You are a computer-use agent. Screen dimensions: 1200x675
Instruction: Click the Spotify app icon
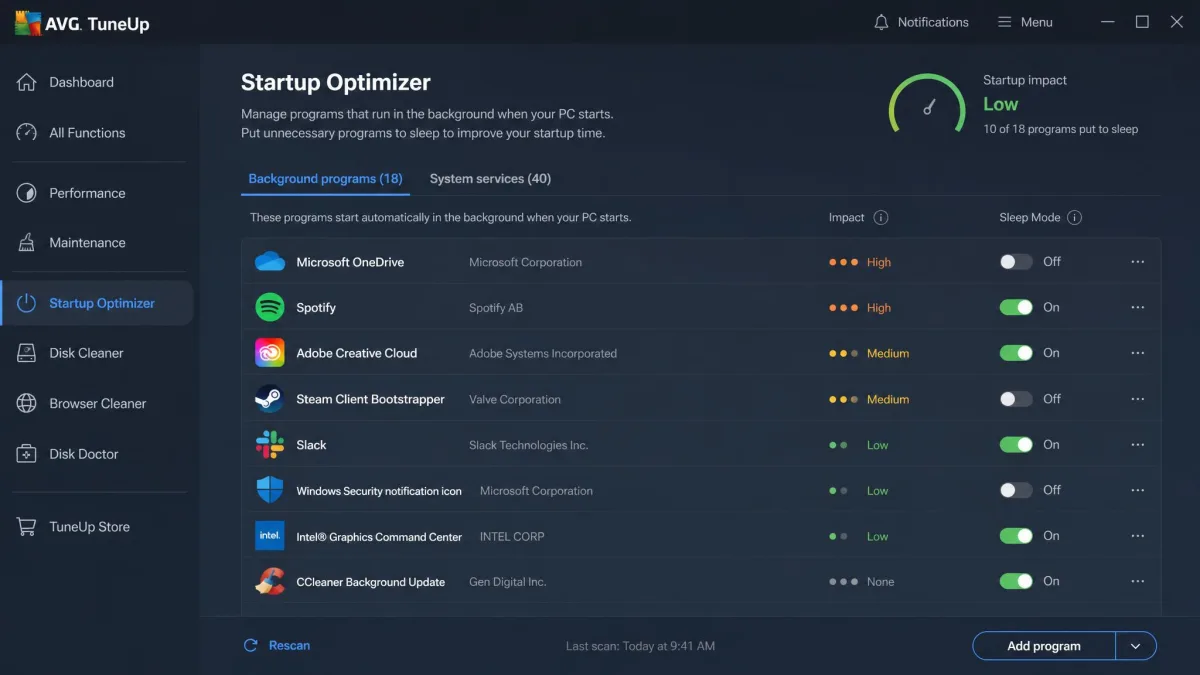pyautogui.click(x=270, y=307)
